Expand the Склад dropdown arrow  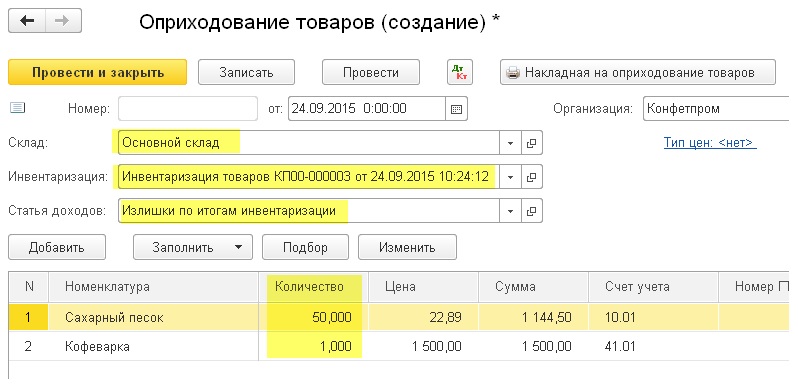point(510,143)
